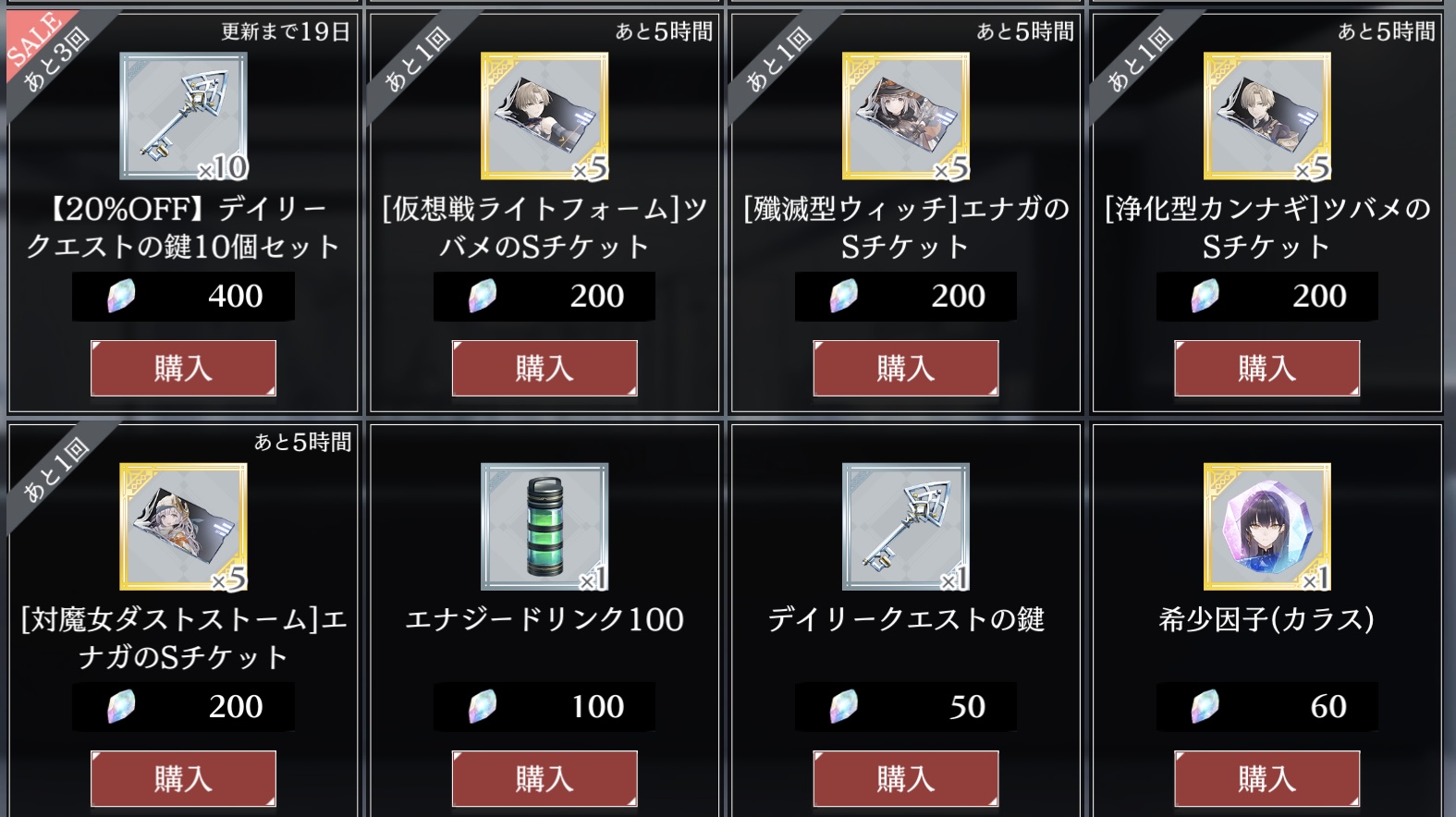Click the green Energy Drink 100 icon
The width and height of the screenshot is (1456, 817).
(544, 527)
